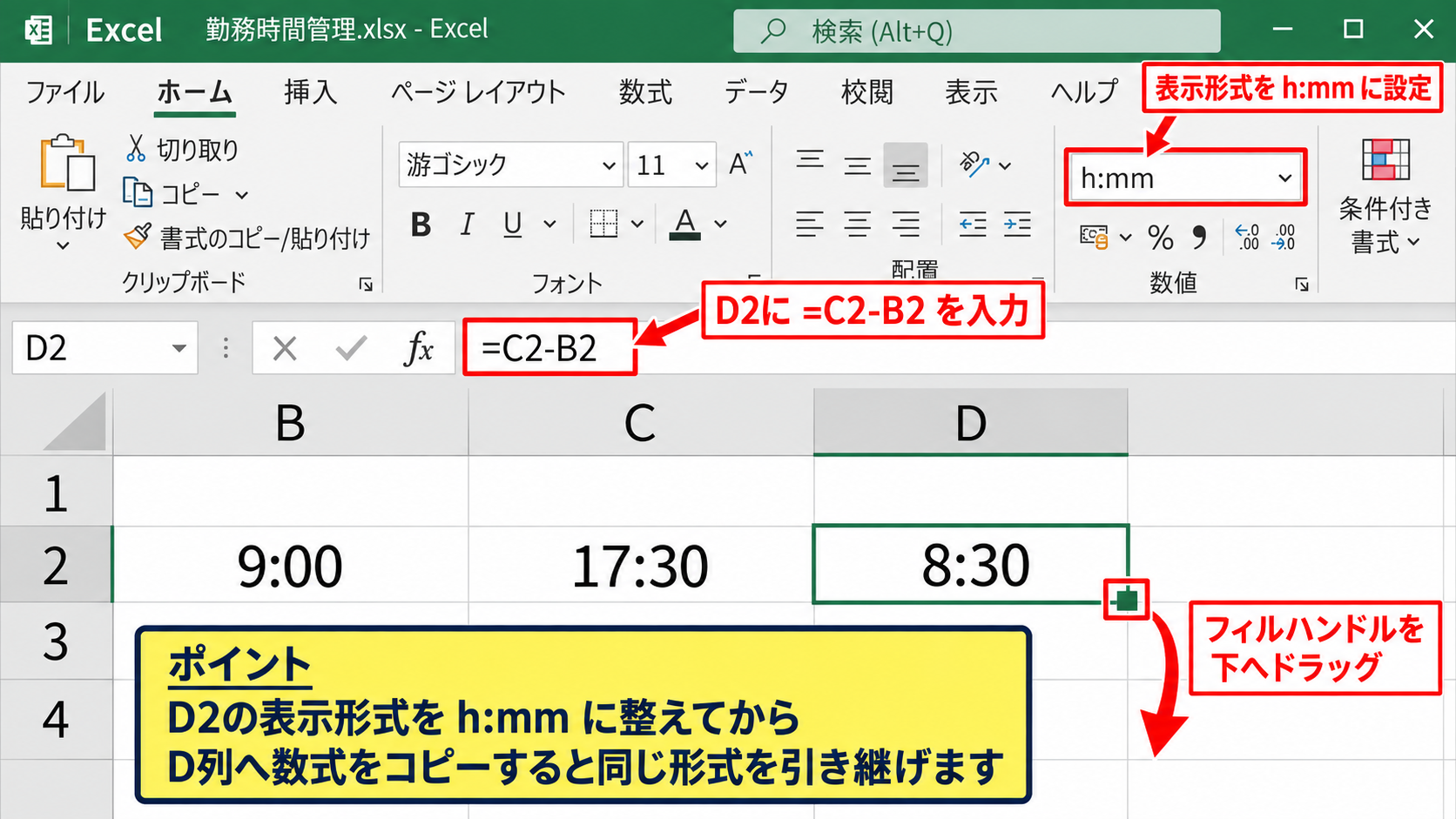Align text right
The height and width of the screenshot is (819, 1456).
coord(906,225)
